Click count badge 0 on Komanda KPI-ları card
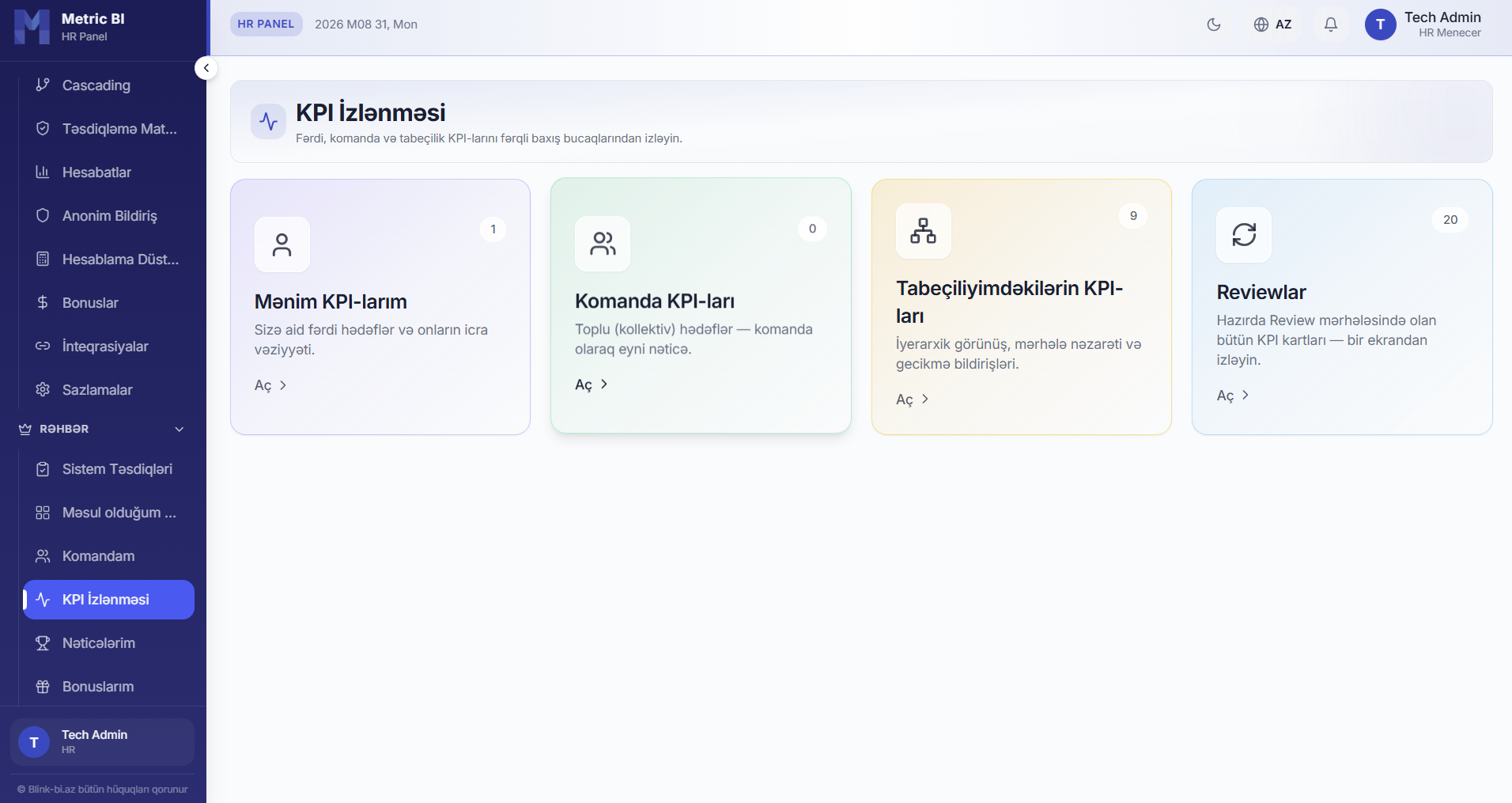Viewport: 1512px width, 803px height. (x=812, y=229)
